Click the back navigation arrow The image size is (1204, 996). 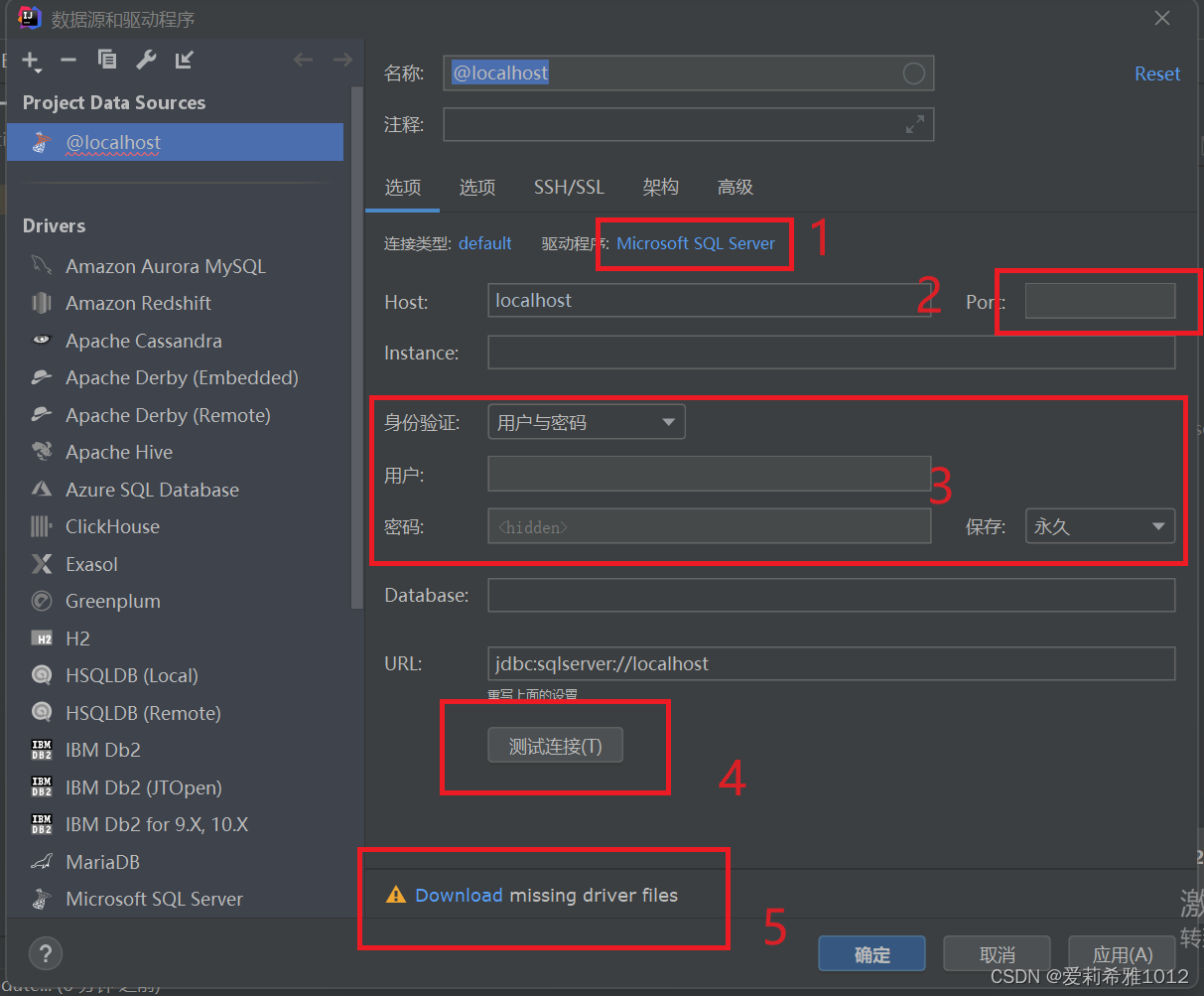303,60
